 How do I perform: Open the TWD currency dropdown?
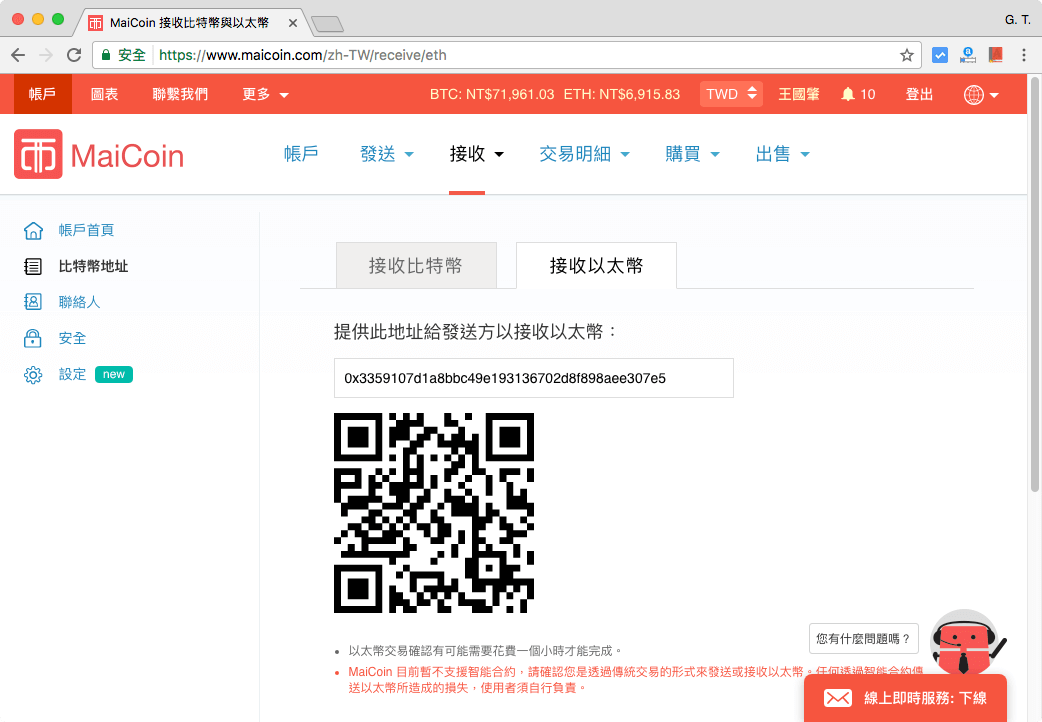(731, 94)
